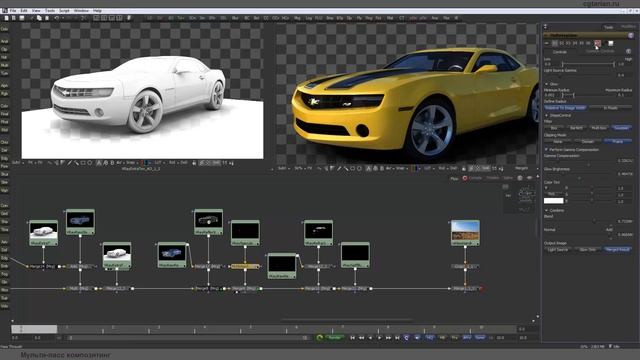The width and height of the screenshot is (640, 360).
Task: Open the Tools menu
Action: coord(50,11)
